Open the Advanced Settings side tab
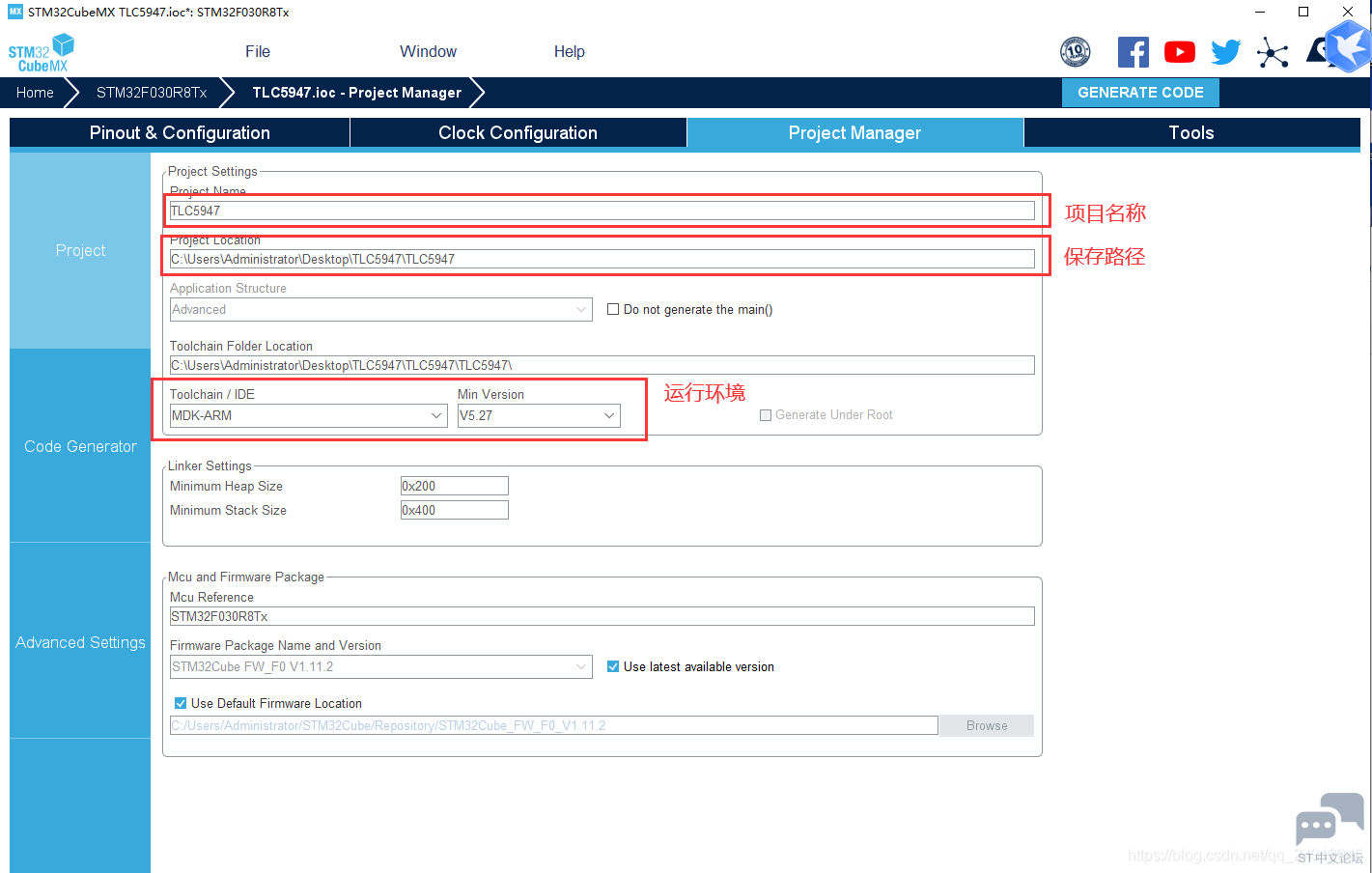The image size is (1372, 873). (x=80, y=642)
